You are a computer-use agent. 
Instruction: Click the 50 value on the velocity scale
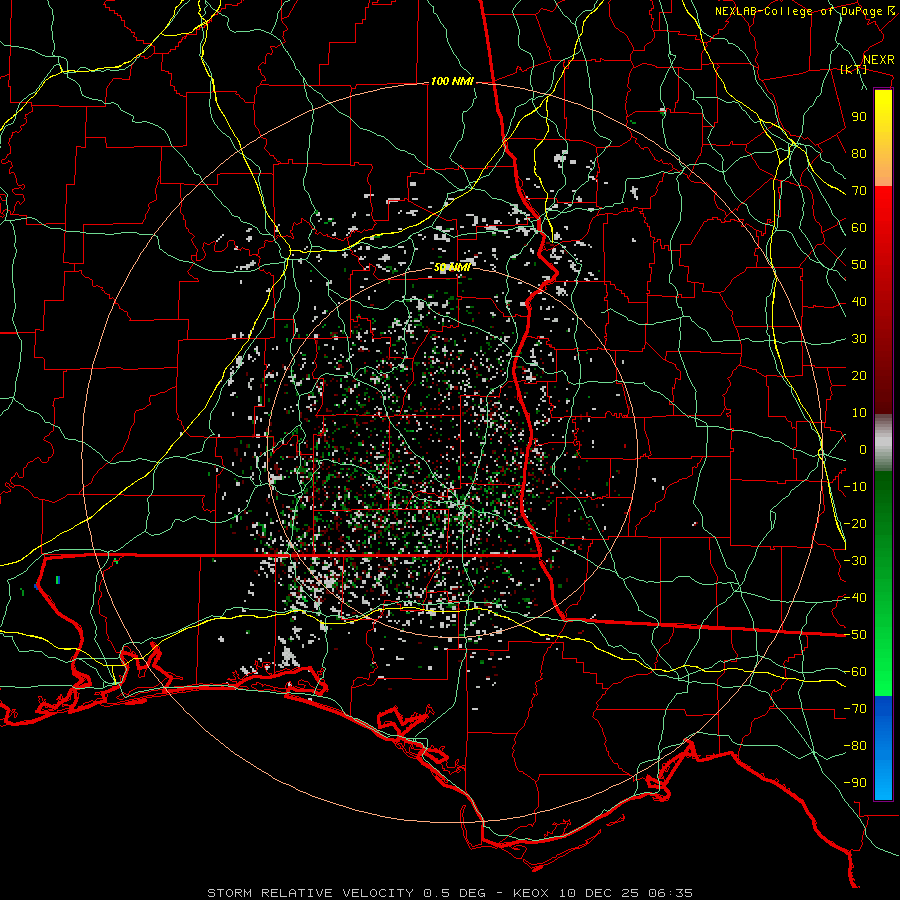coord(859,265)
